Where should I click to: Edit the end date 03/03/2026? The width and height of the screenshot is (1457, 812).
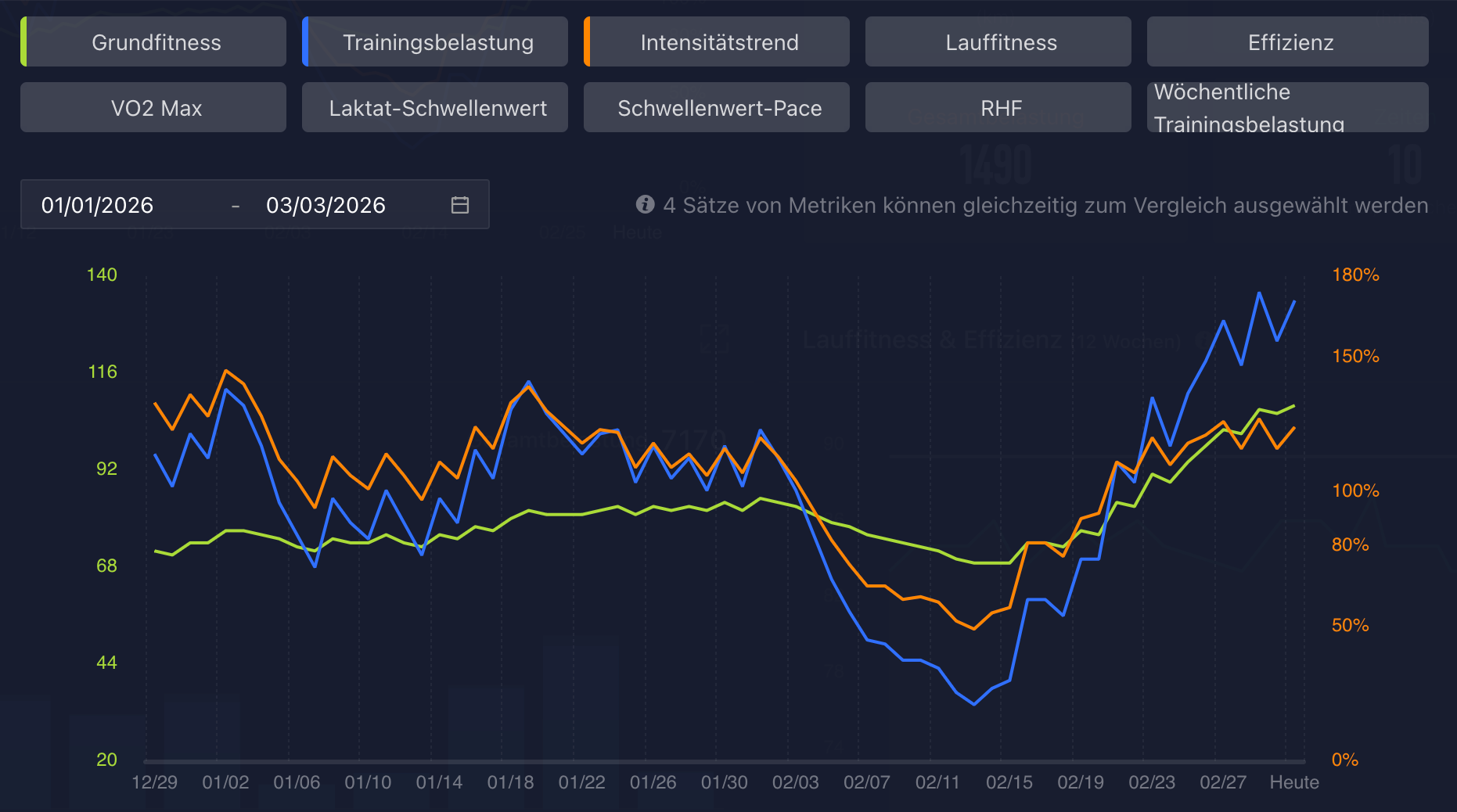[x=326, y=205]
